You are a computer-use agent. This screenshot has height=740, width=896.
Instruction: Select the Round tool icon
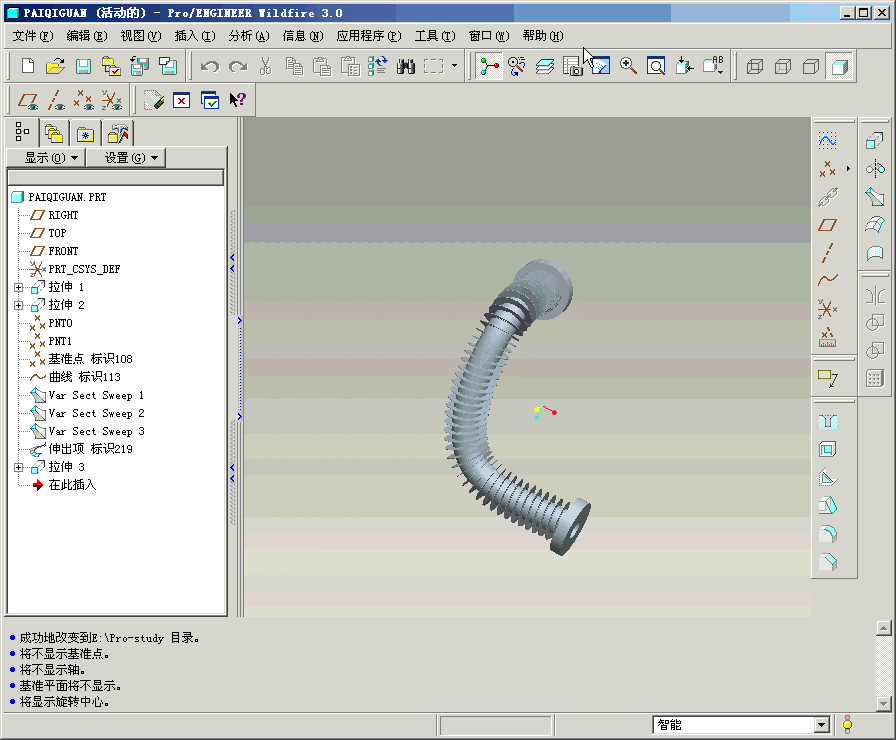point(827,534)
